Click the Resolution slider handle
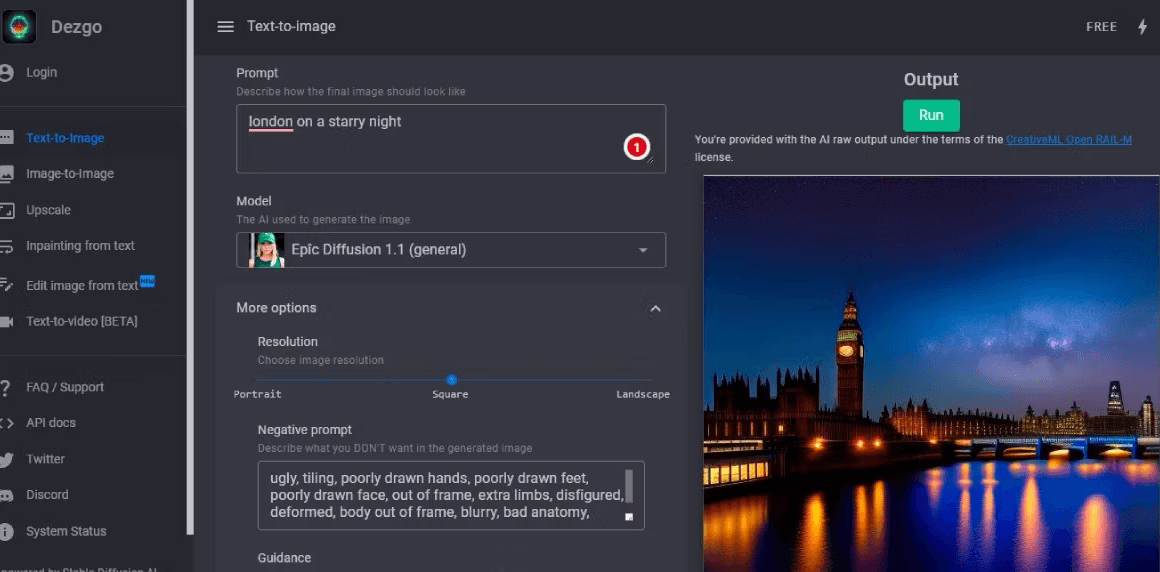 [451, 380]
